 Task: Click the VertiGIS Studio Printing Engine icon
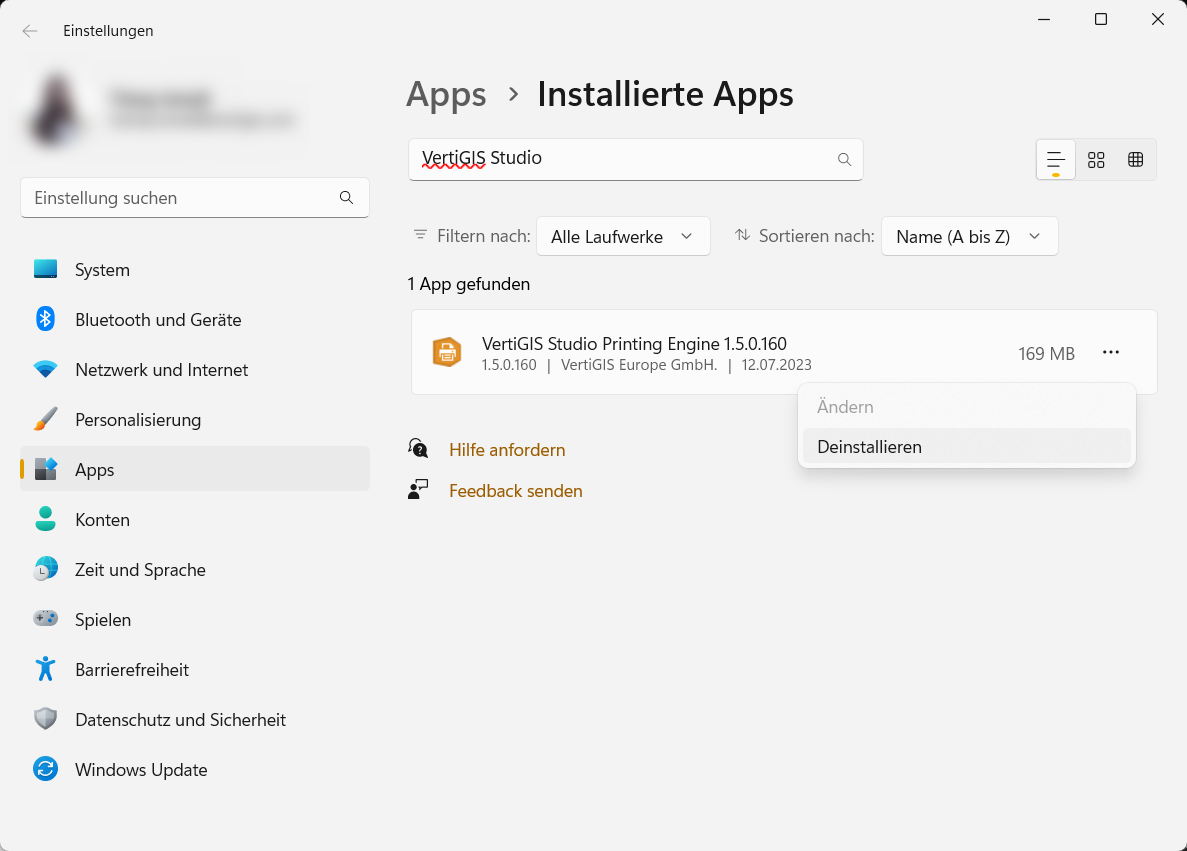pos(446,352)
